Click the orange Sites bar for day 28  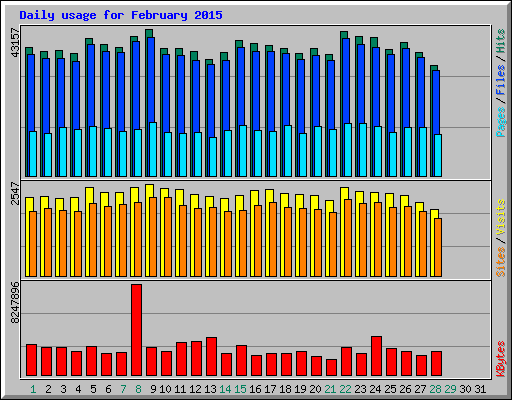point(438,247)
